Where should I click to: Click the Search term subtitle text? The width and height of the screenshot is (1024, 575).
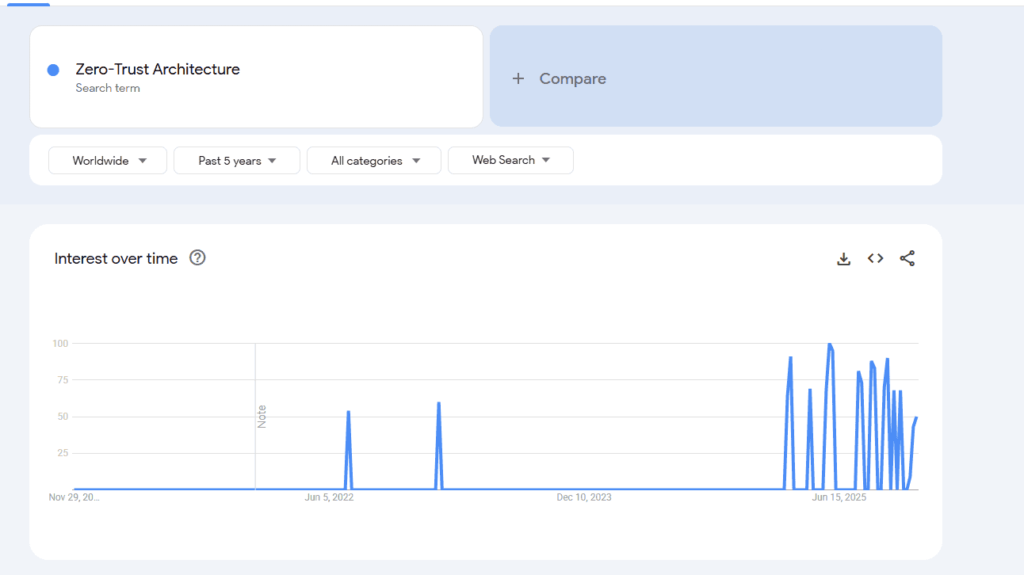pos(107,88)
